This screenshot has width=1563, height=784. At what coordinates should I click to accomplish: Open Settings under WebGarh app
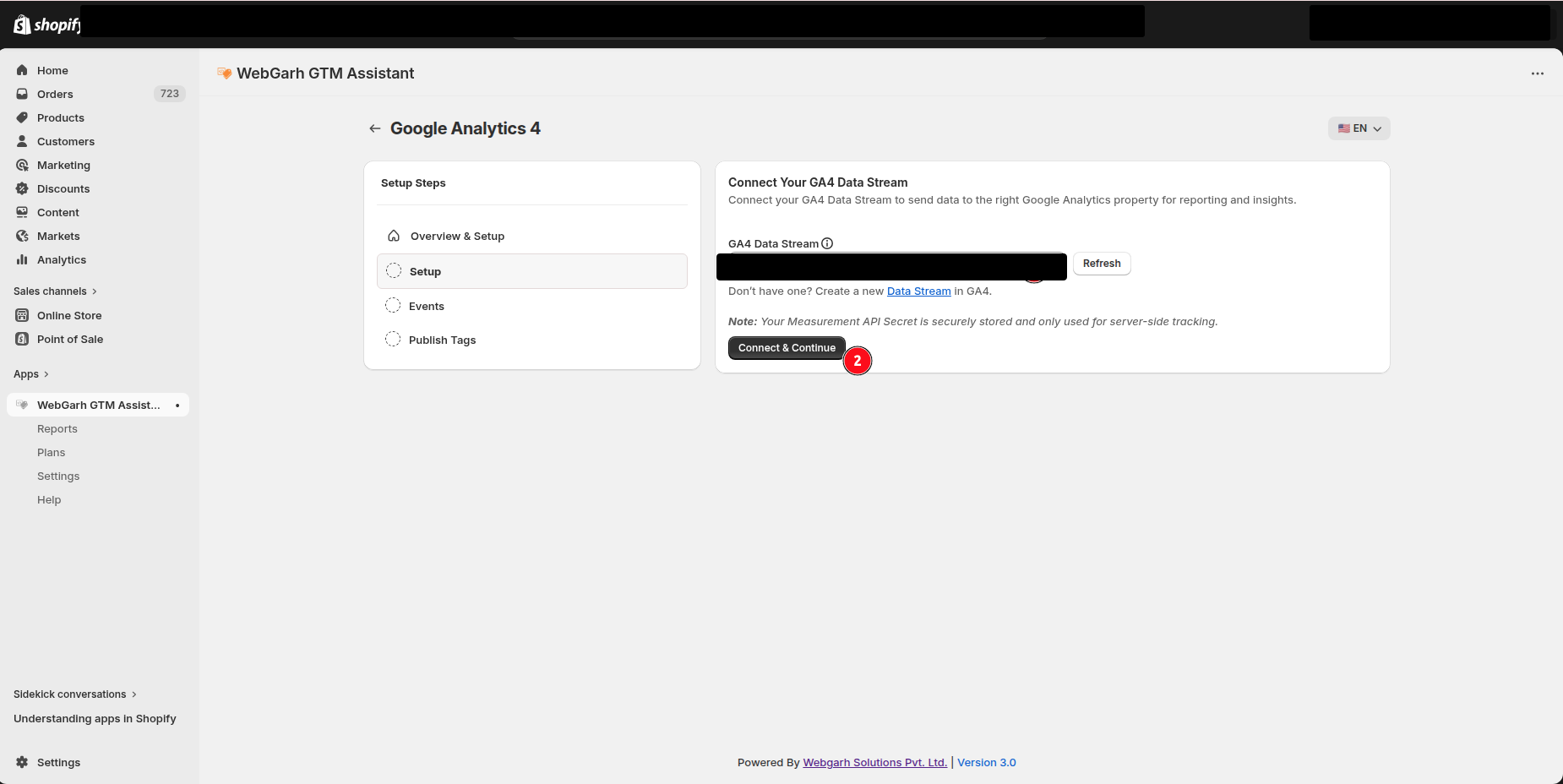[x=58, y=476]
